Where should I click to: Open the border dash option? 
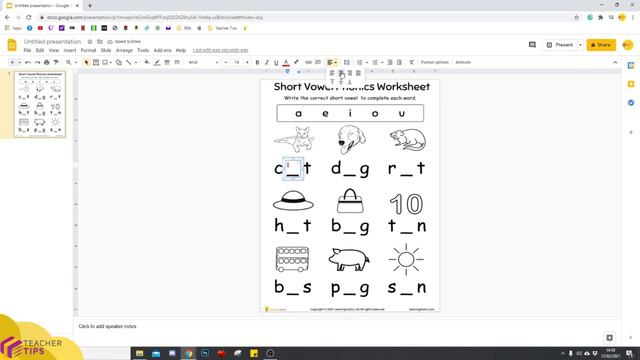177,62
